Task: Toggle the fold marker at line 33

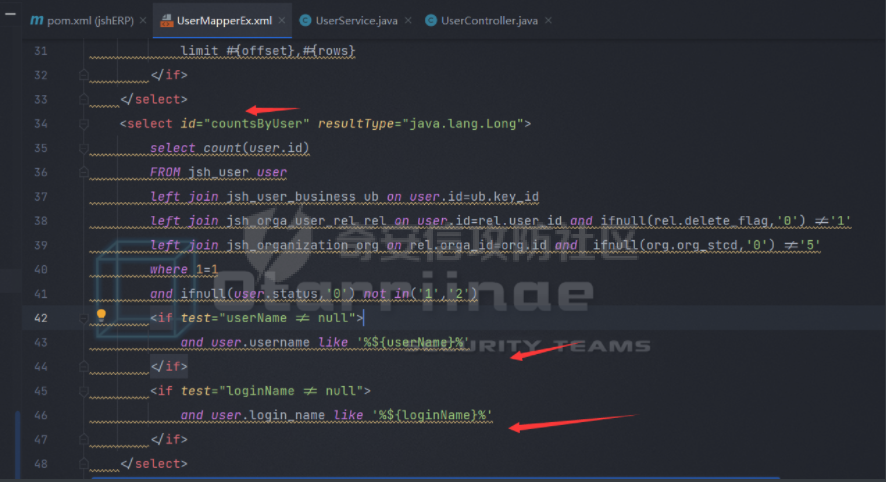Action: click(84, 99)
